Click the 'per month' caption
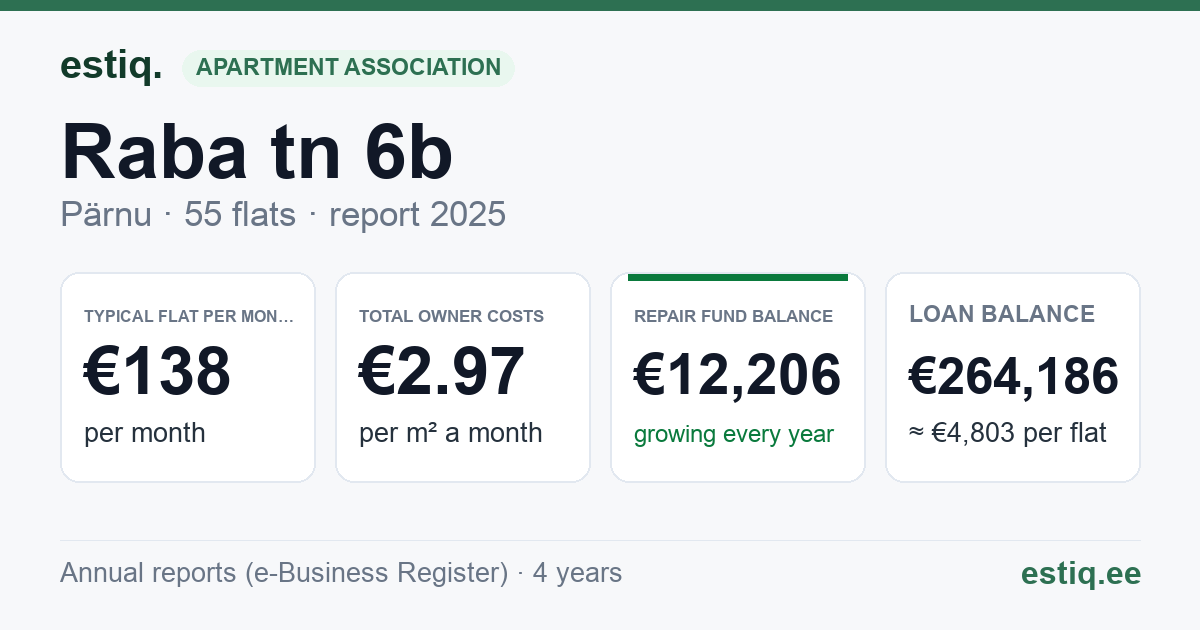 pos(145,433)
